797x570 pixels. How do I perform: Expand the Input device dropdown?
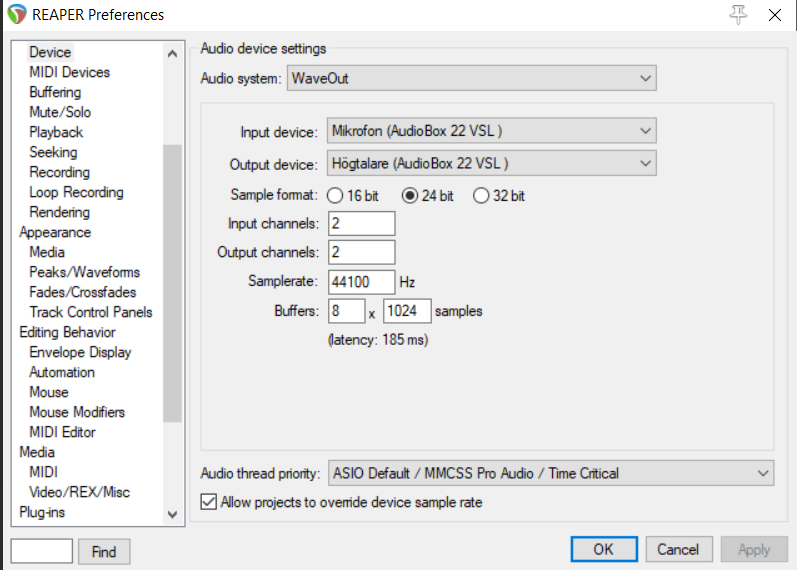pyautogui.click(x=492, y=131)
